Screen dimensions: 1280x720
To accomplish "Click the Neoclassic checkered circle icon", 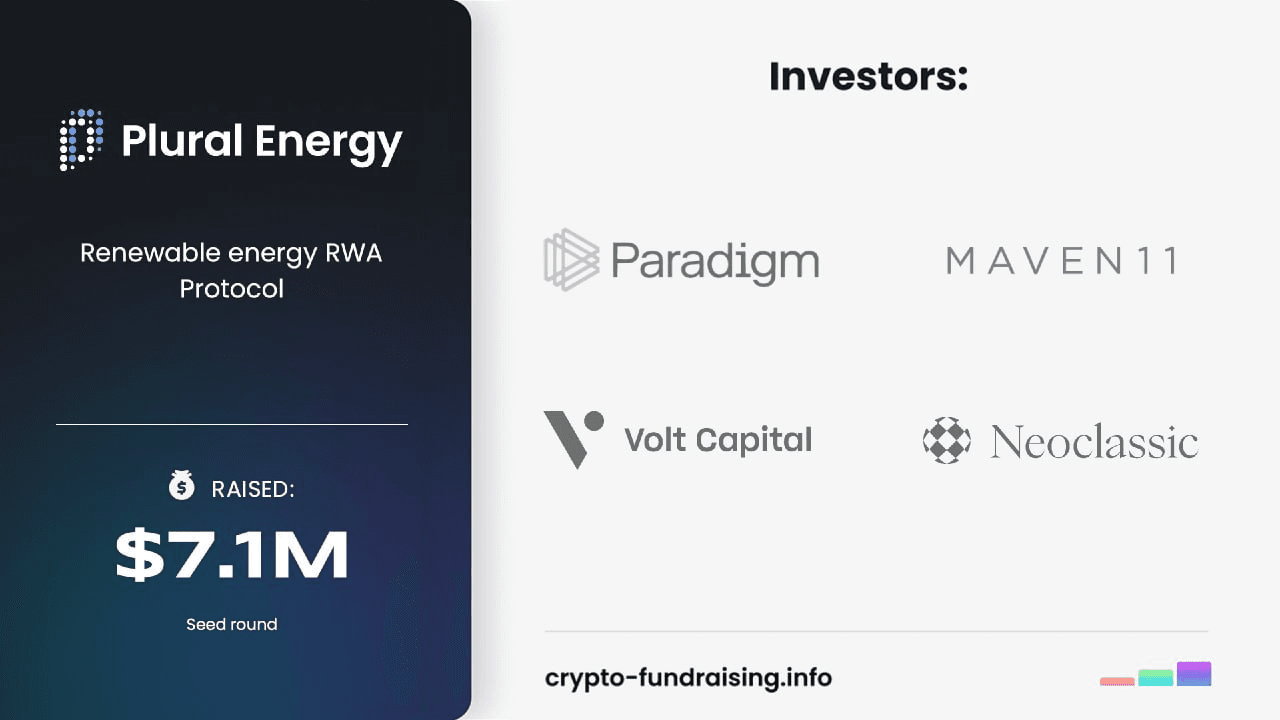I will point(946,440).
